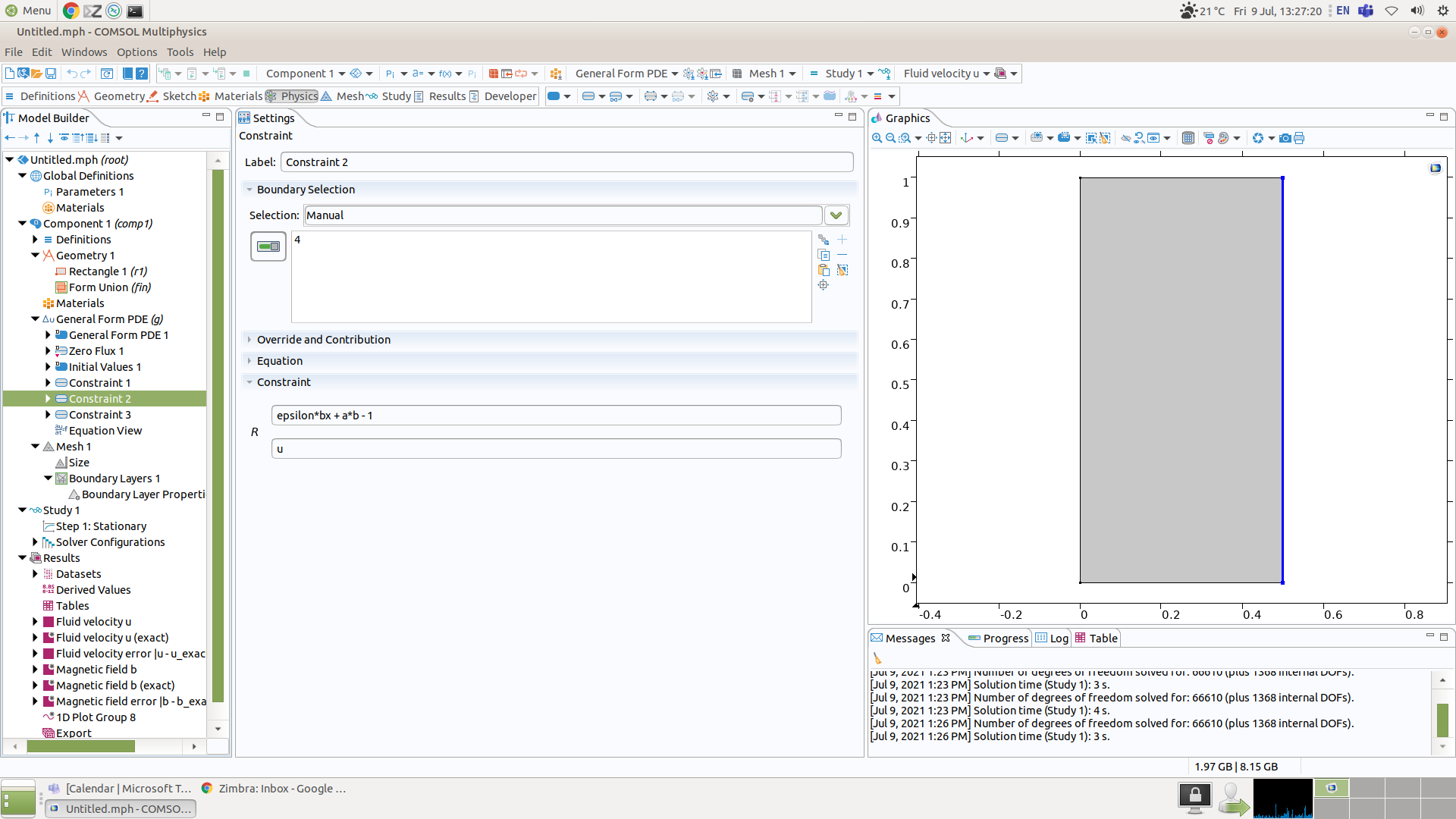Viewport: 1456px width, 819px height.
Task: Click the constraint expression field containing epsilon*bx
Action: pos(556,416)
